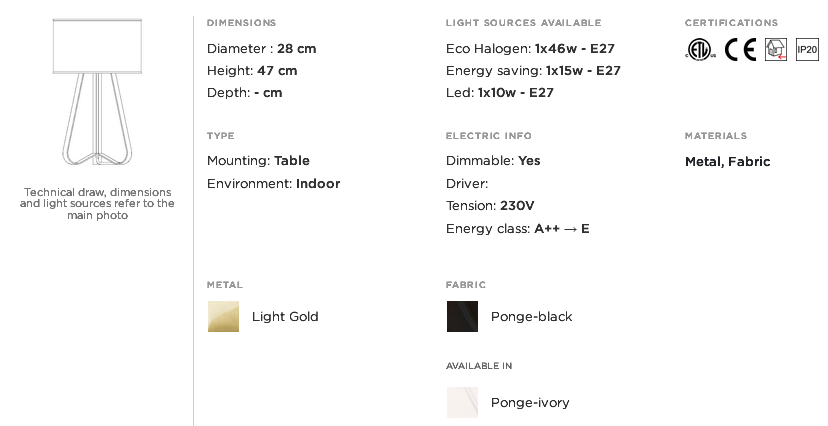Click the CE certification mark

pos(740,50)
